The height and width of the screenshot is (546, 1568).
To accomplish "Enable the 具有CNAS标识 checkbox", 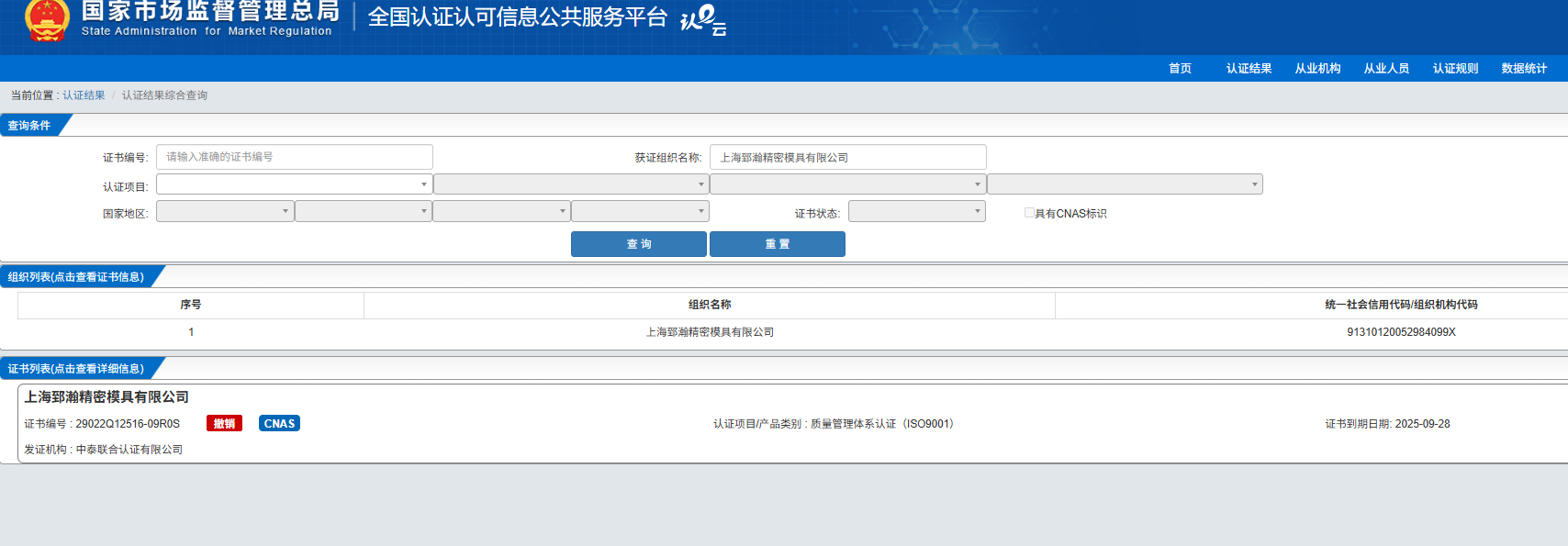I will click(1029, 213).
